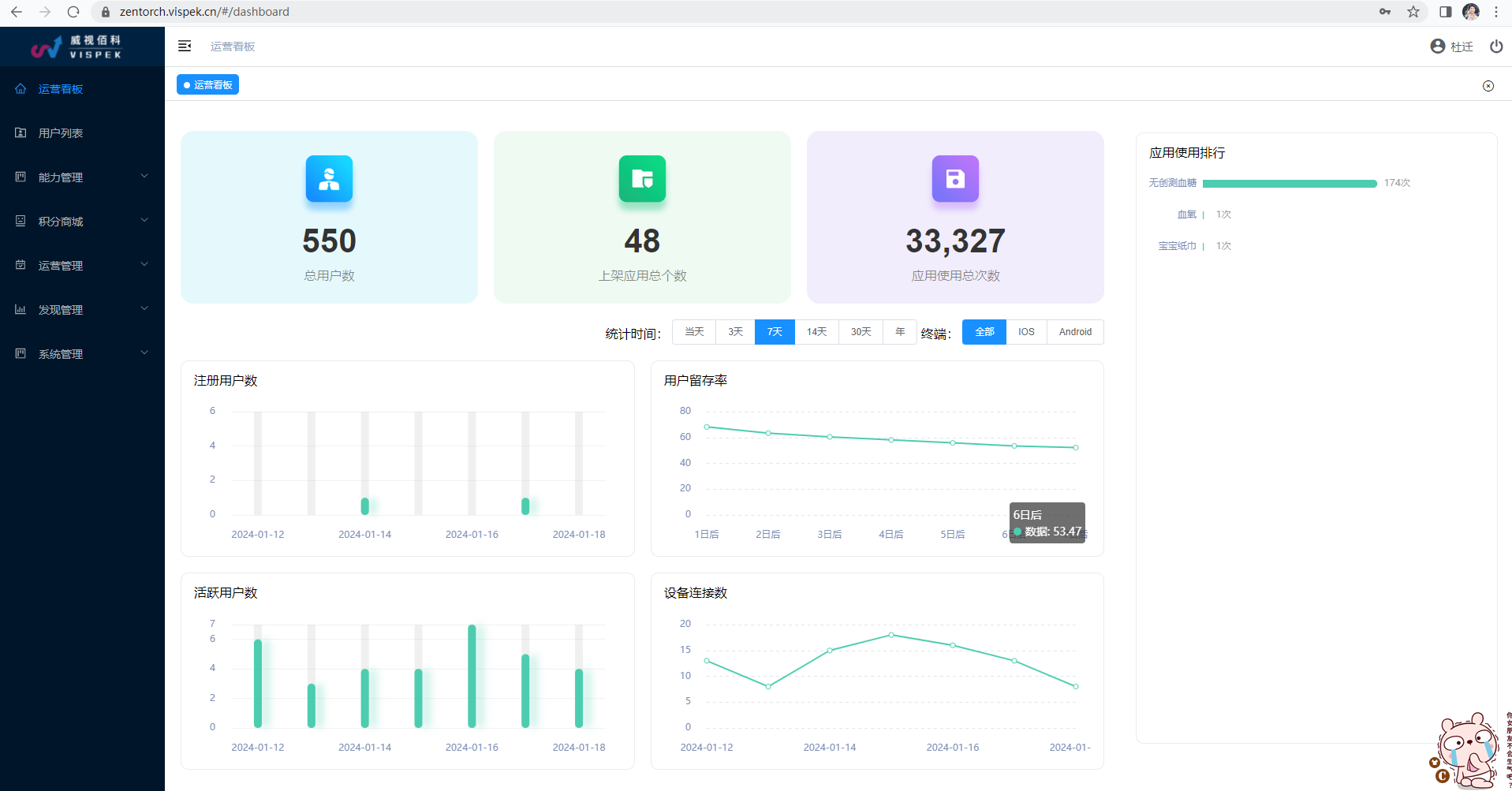Click the home icon beside 运营看板
1512x791 pixels.
tap(21, 88)
